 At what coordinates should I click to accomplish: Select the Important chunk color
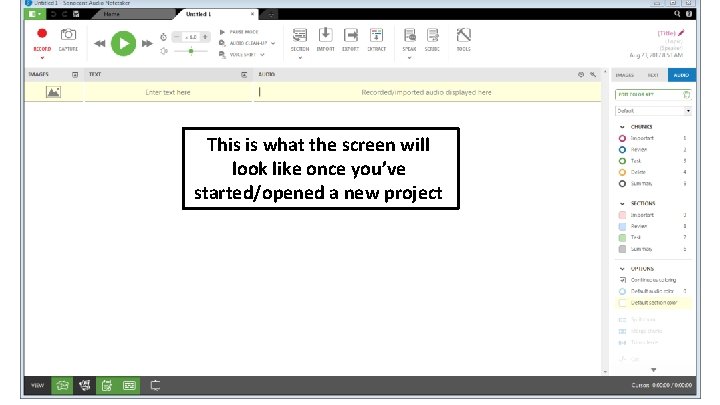click(622, 138)
